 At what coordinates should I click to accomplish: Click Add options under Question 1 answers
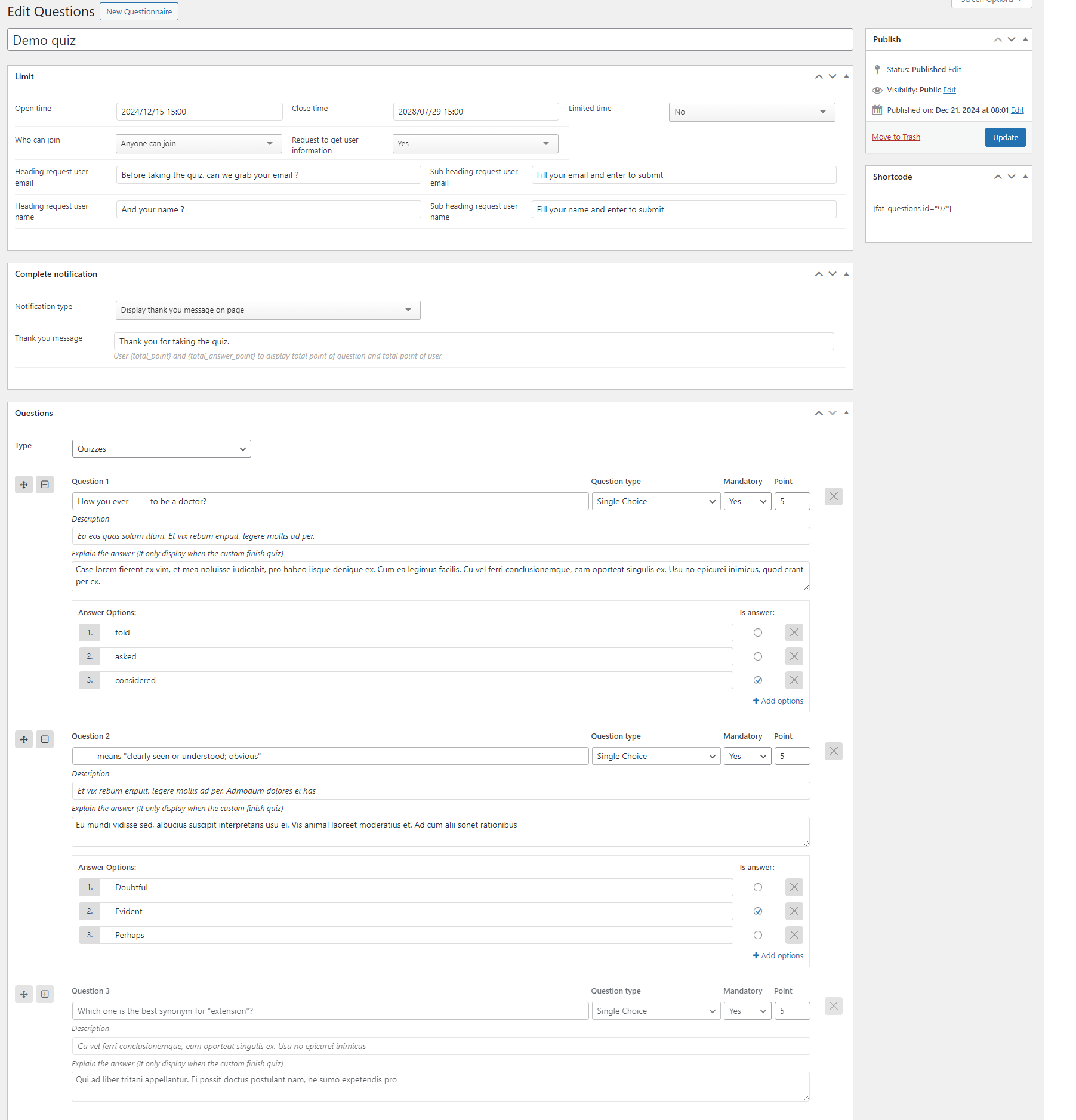(x=778, y=701)
